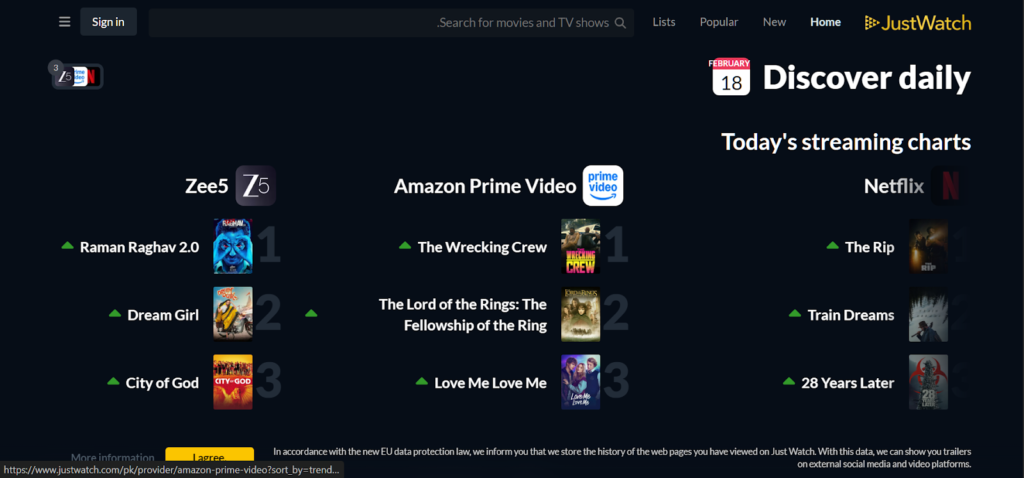Accept cookies with the I agree button
1024x478 pixels.
point(209,457)
